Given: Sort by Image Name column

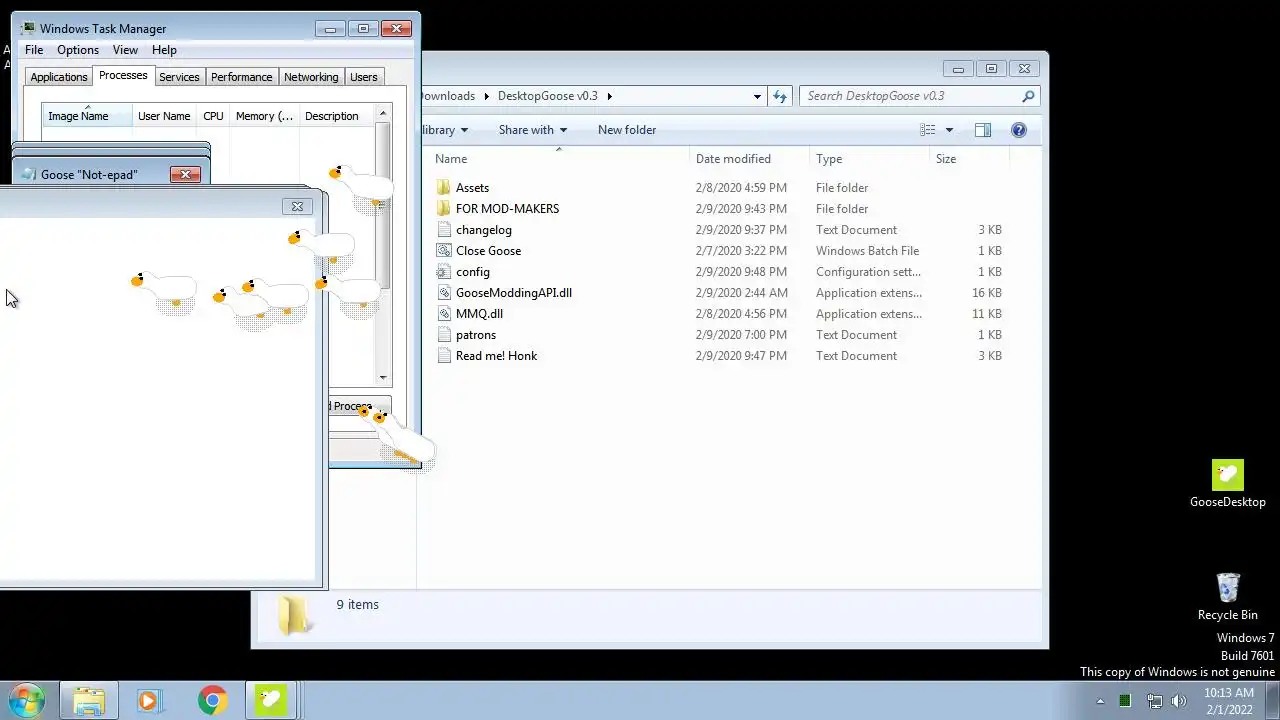Looking at the screenshot, I should point(87,116).
